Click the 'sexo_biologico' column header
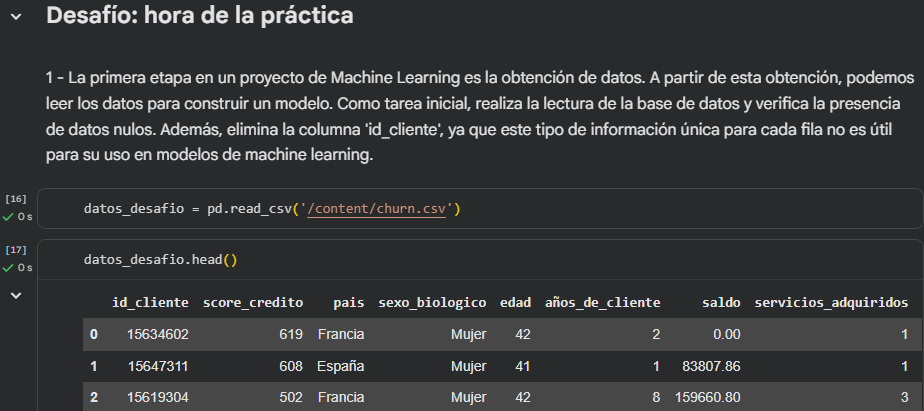 432,302
